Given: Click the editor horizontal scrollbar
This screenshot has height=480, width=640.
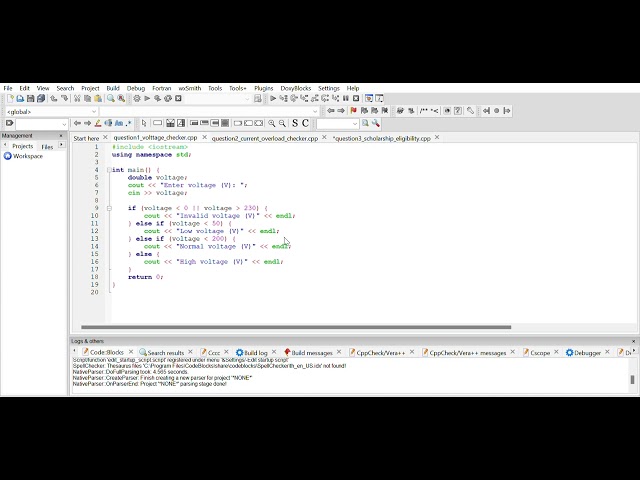Looking at the screenshot, I should [296, 327].
